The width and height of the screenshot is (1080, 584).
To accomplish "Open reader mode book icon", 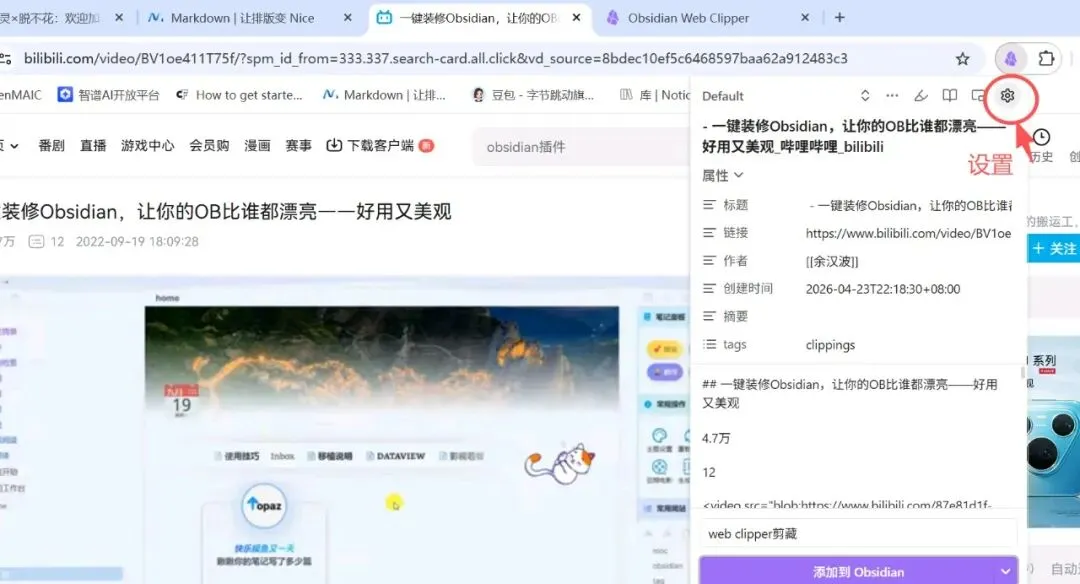I will 950,96.
